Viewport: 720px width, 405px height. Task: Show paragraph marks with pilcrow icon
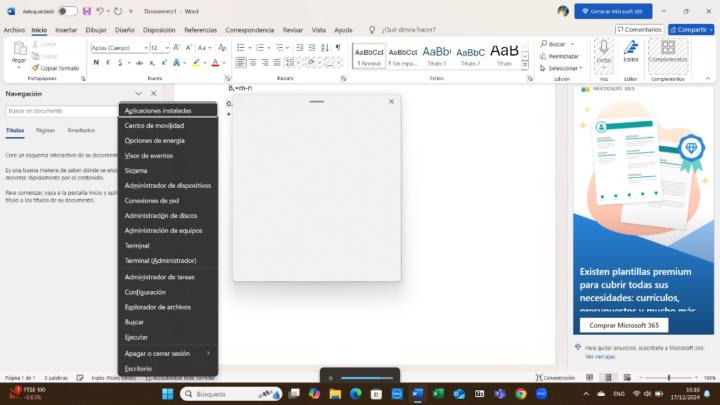point(337,47)
